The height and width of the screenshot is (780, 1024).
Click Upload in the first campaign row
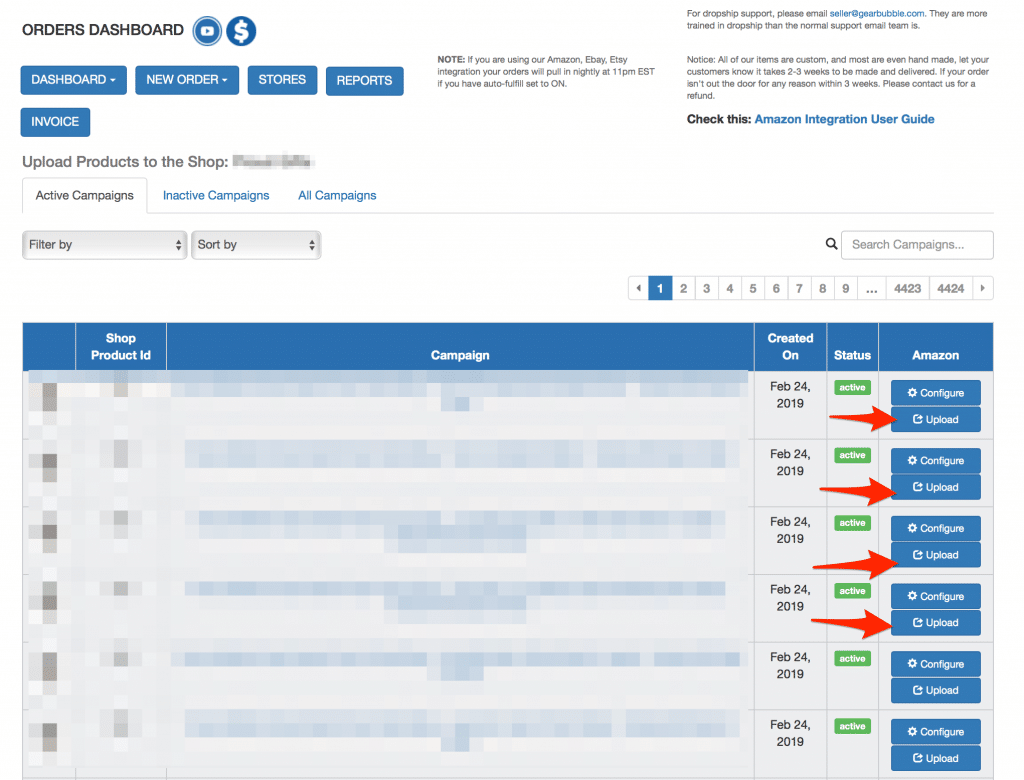[x=935, y=420]
